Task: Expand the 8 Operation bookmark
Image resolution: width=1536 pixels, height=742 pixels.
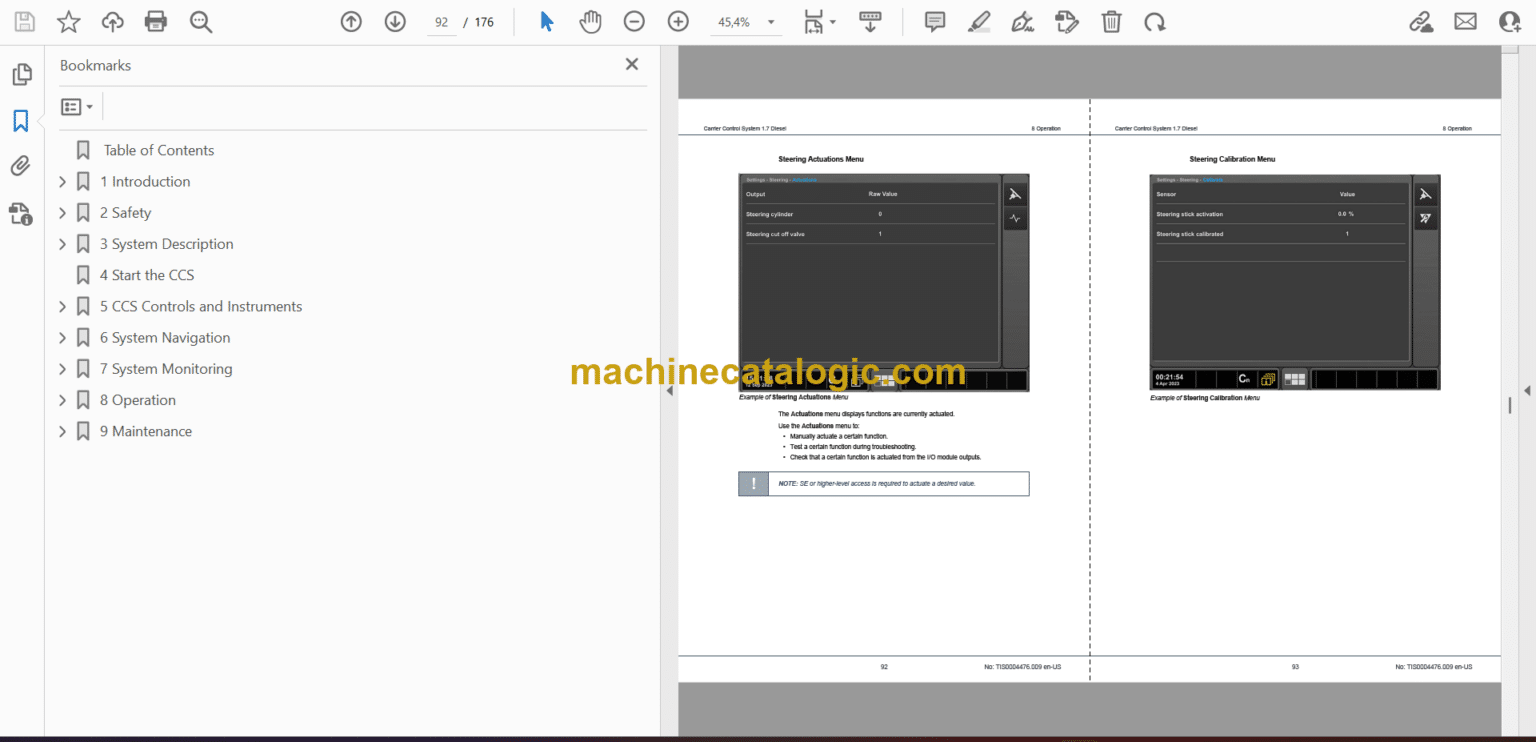Action: click(62, 400)
